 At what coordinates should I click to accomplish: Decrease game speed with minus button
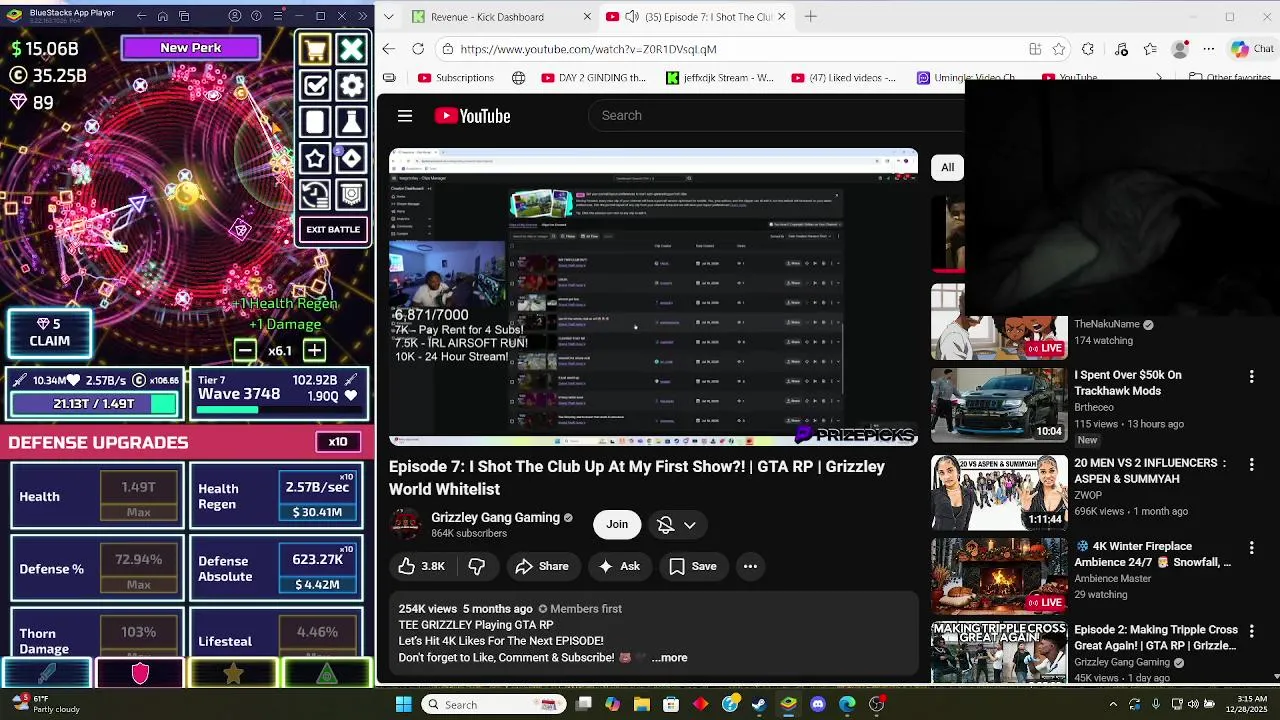point(245,350)
